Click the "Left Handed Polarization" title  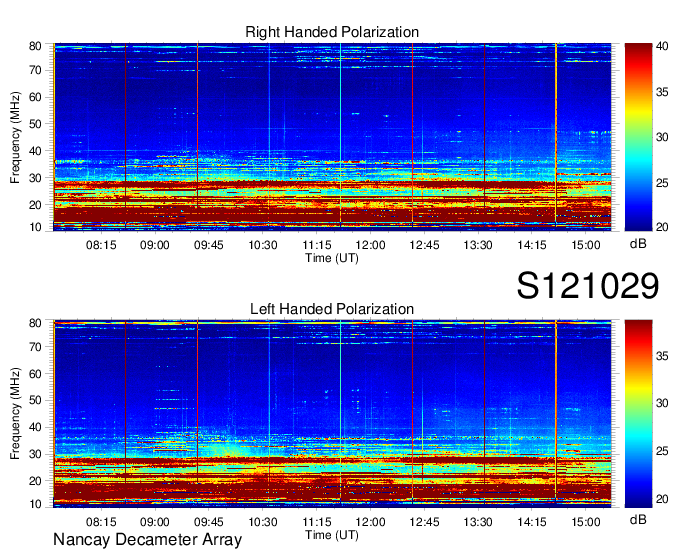332,309
